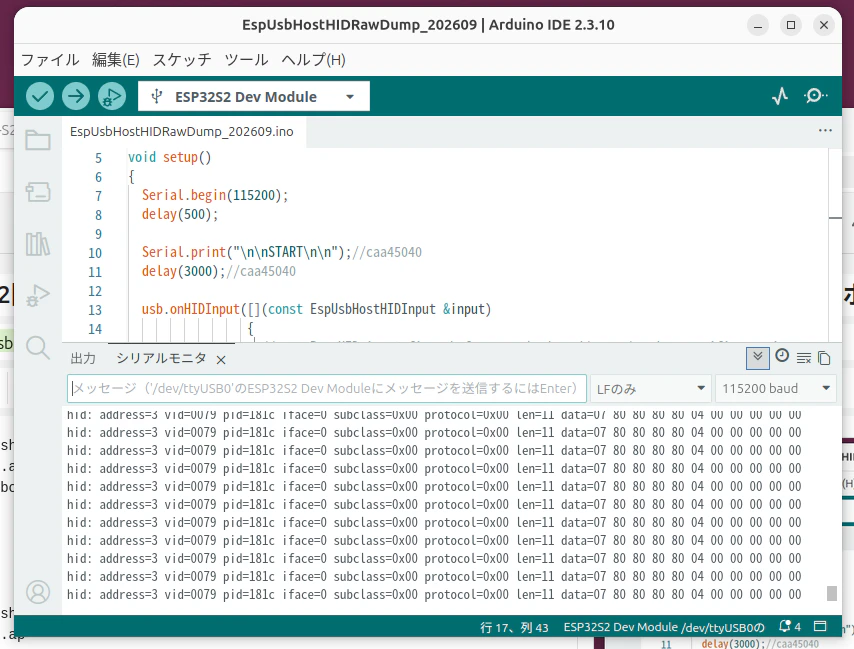Open the ヘルプ(H) menu

(313, 59)
